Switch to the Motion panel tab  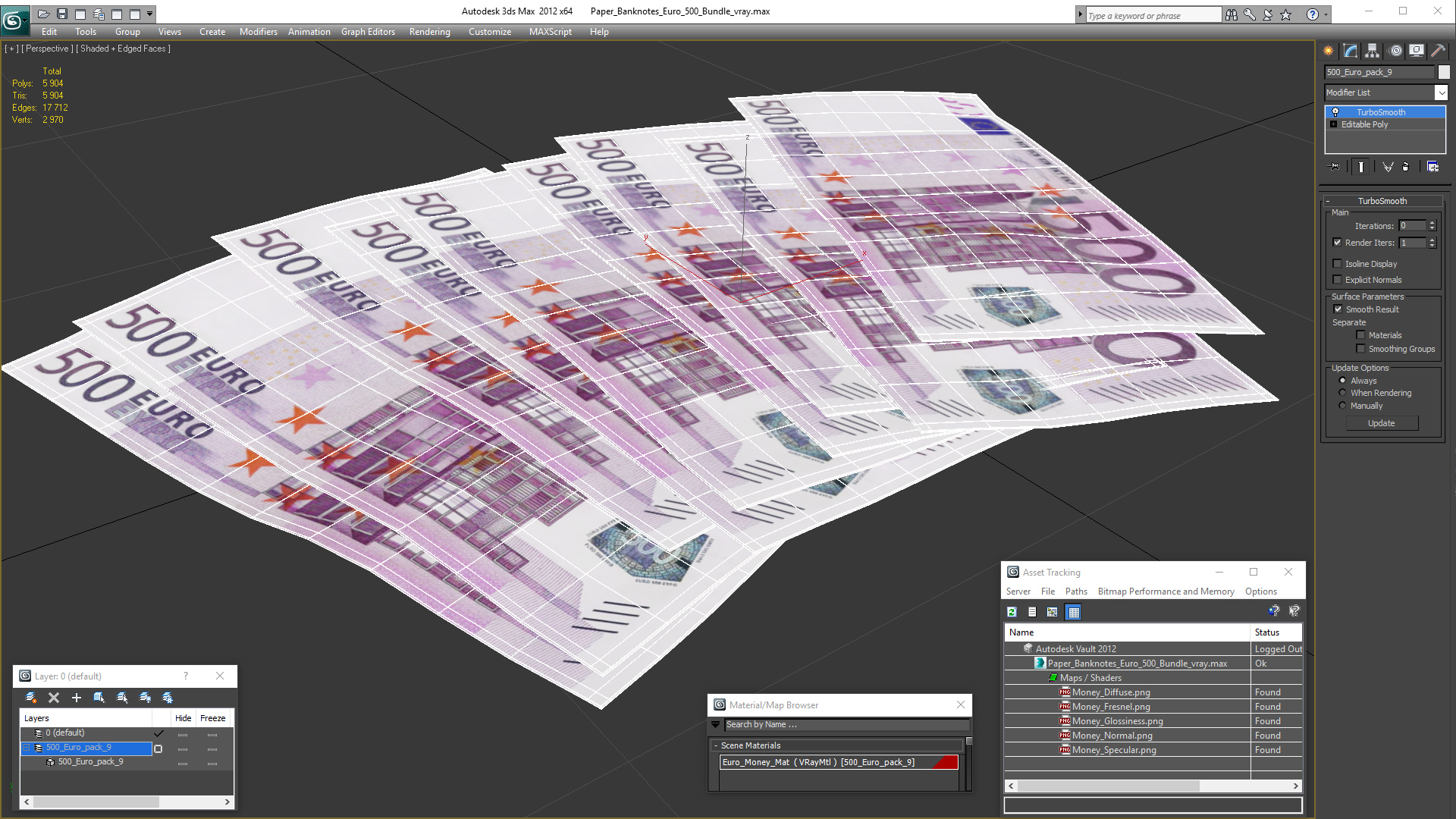(1395, 51)
